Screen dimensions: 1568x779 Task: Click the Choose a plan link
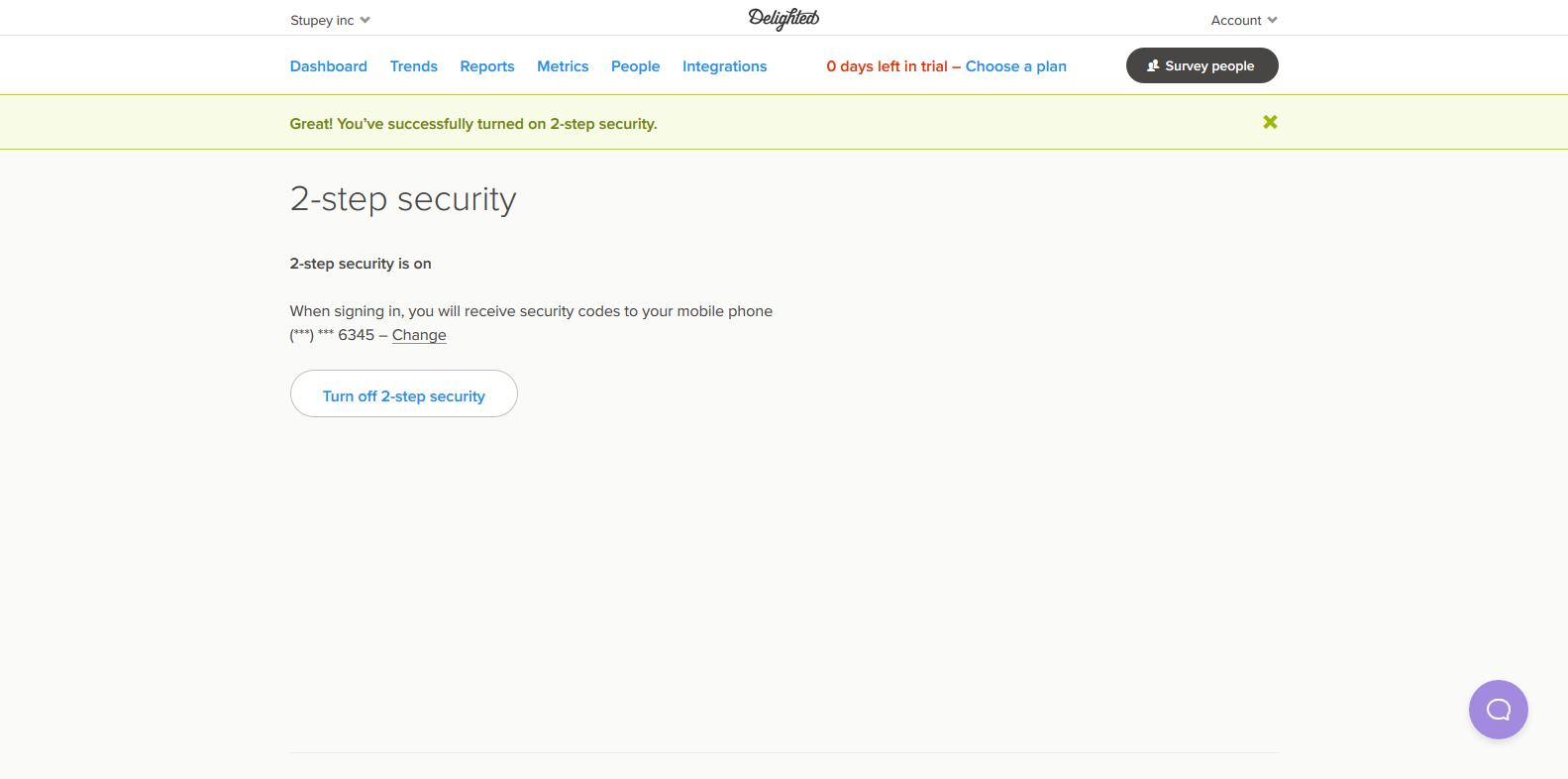click(x=1016, y=66)
